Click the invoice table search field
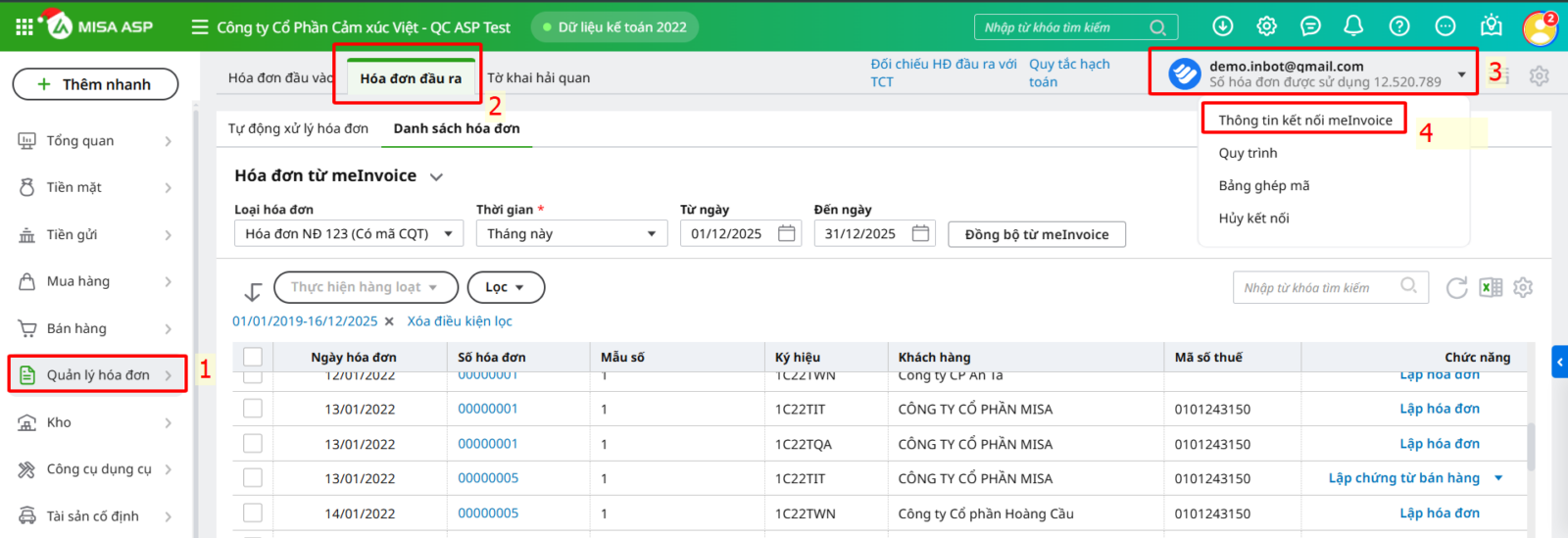The image size is (1568, 538). [1318, 287]
